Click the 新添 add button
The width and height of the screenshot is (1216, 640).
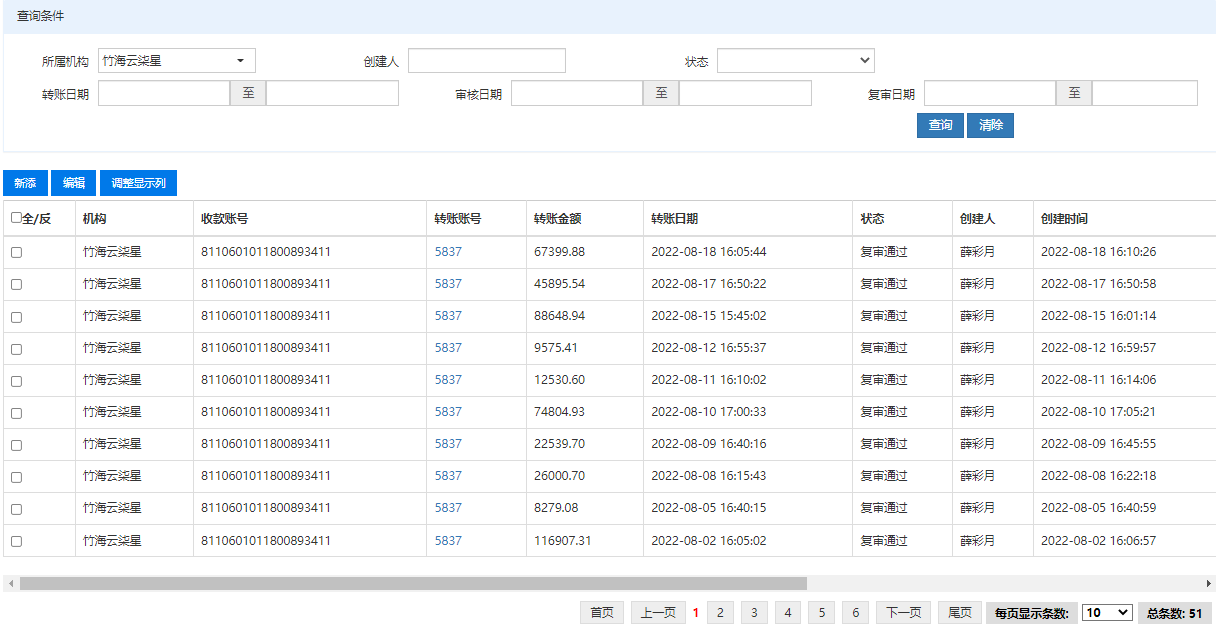click(x=25, y=183)
